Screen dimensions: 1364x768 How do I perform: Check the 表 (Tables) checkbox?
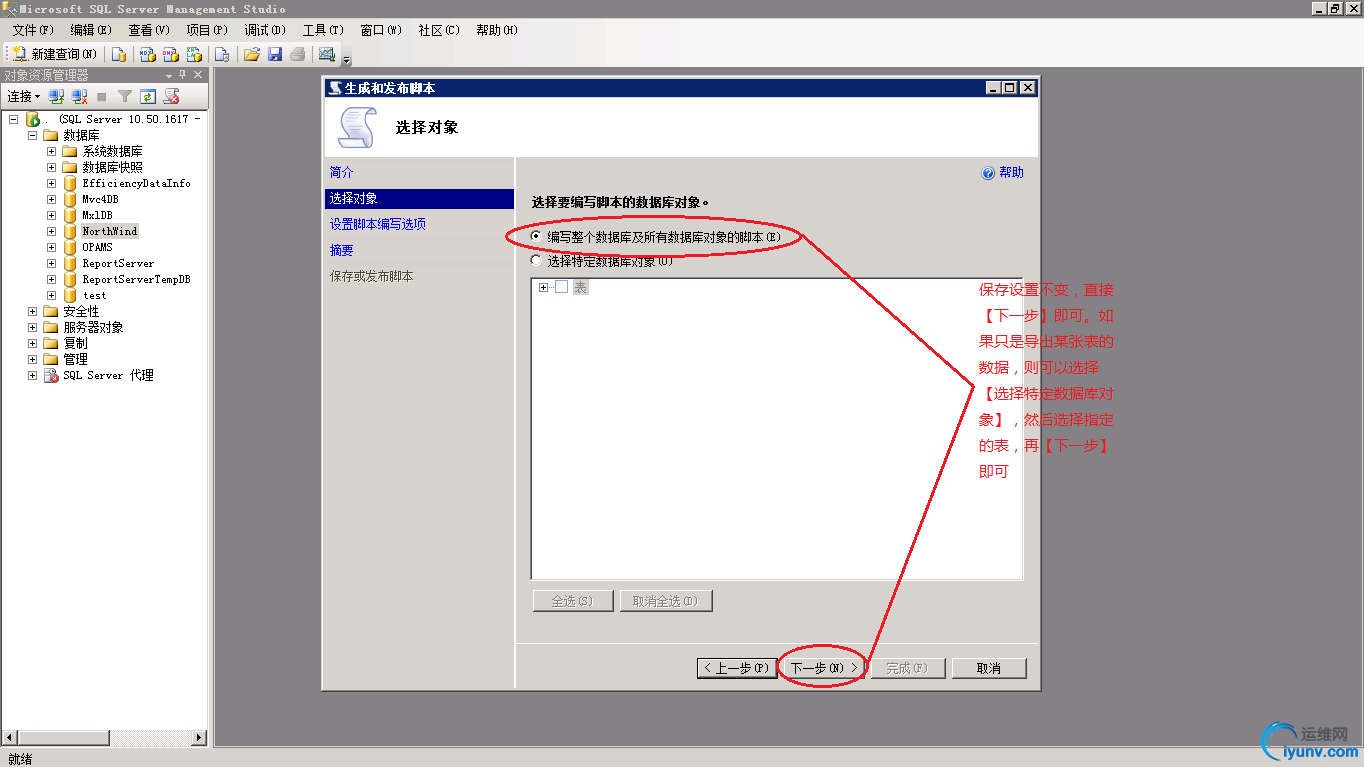(x=562, y=287)
